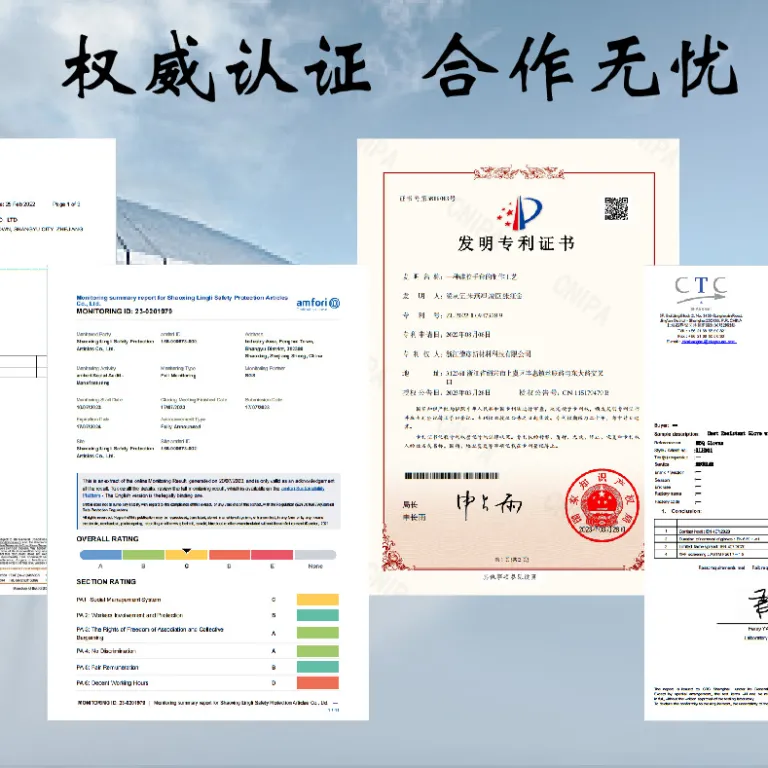
Task: Click the CTC logo on the test report
Action: [701, 289]
